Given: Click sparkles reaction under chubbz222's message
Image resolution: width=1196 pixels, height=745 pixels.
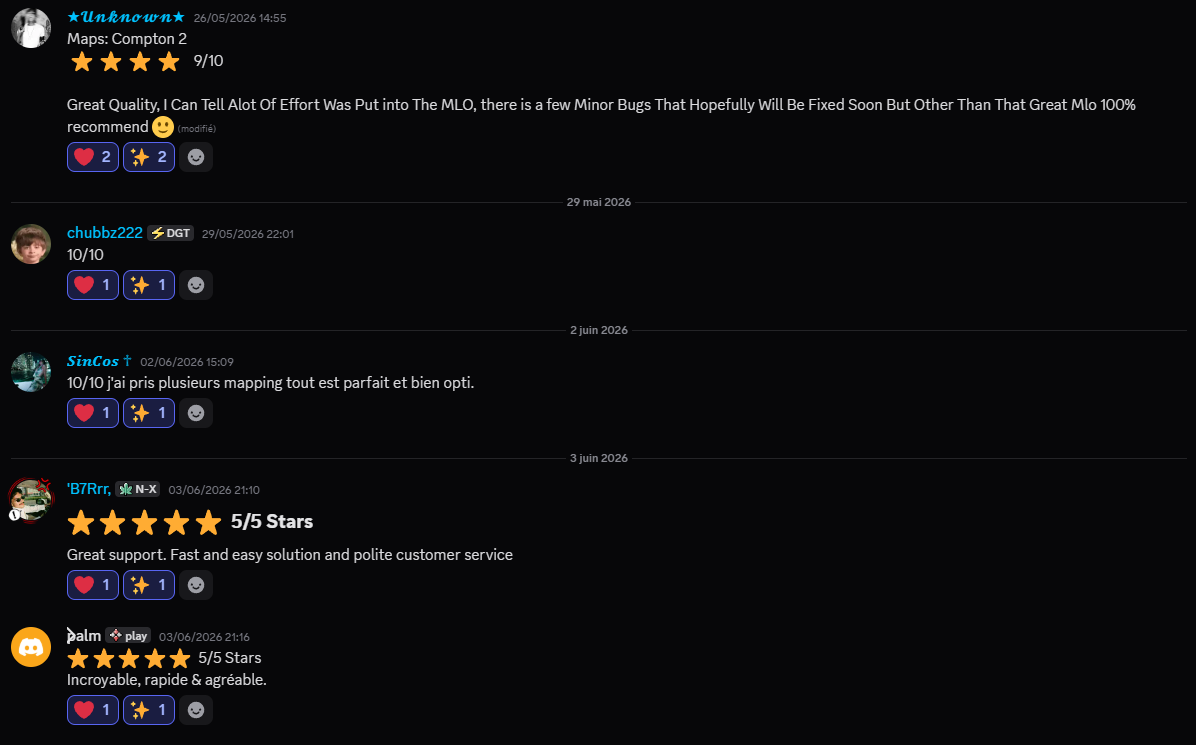Looking at the screenshot, I should click(x=149, y=285).
